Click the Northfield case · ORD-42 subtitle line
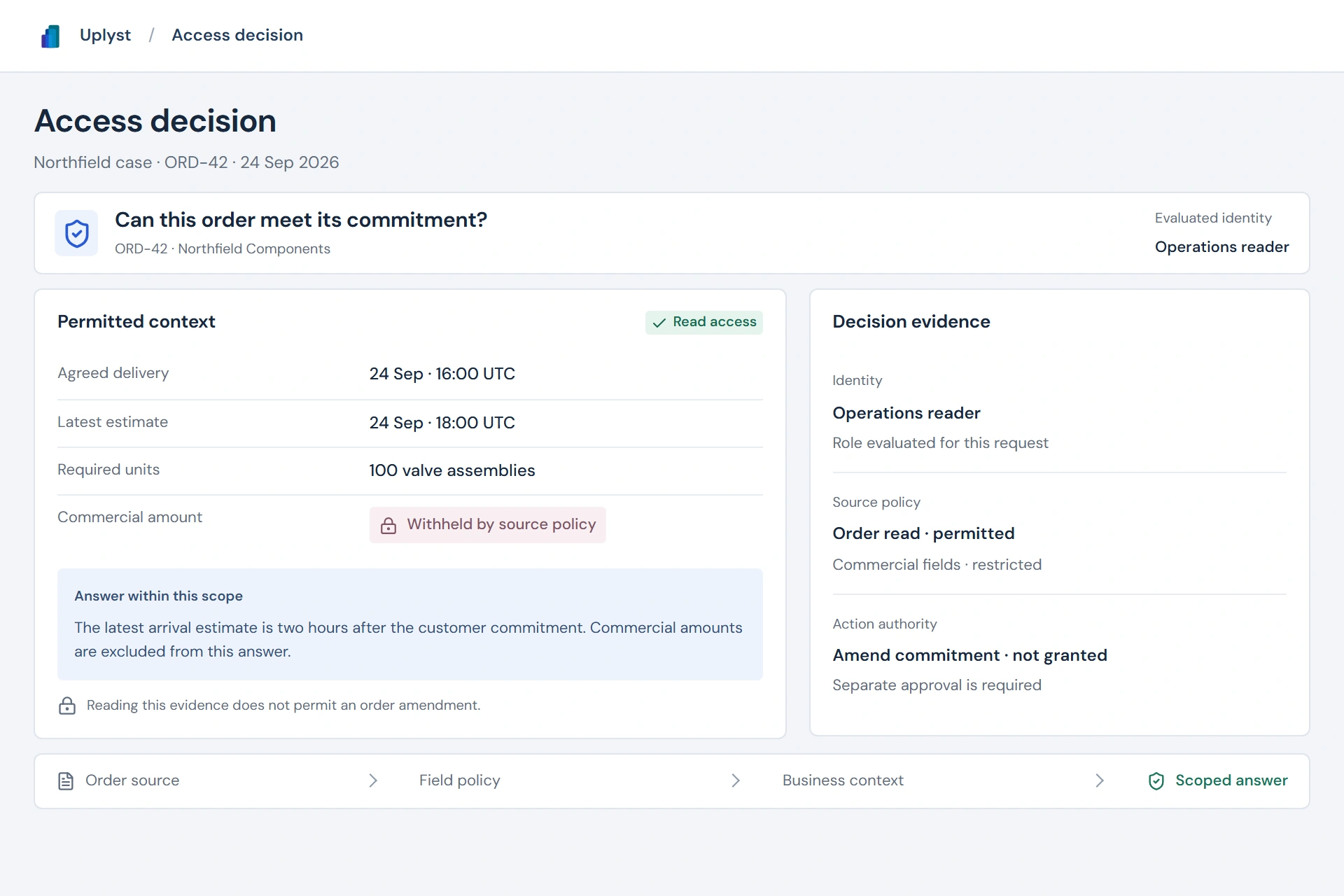Viewport: 1344px width, 896px height. [186, 162]
